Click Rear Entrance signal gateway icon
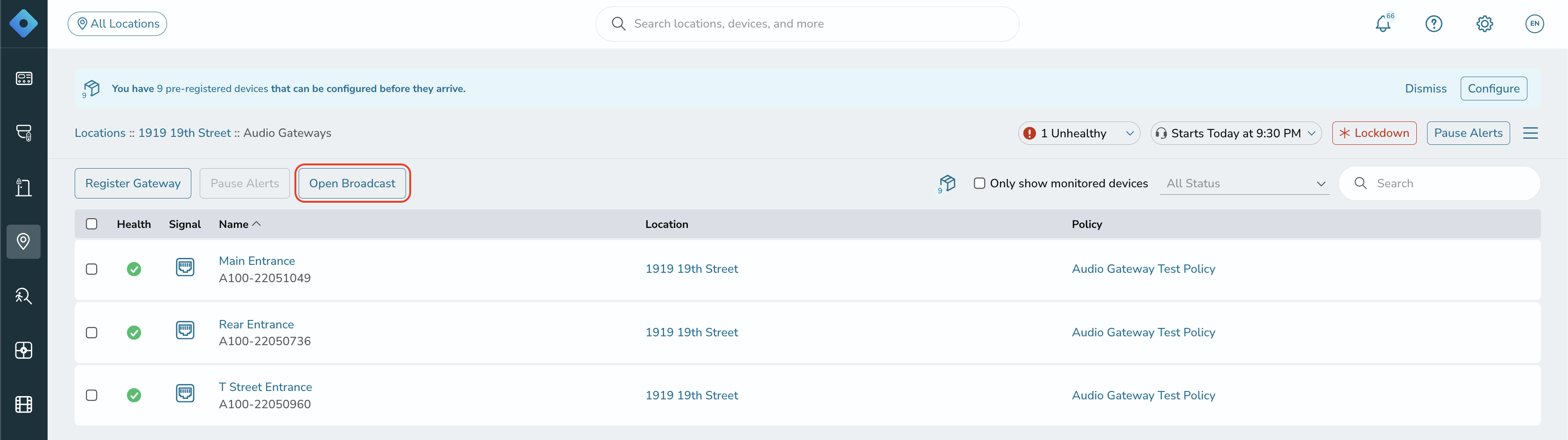This screenshot has width=1568, height=440. [x=185, y=331]
